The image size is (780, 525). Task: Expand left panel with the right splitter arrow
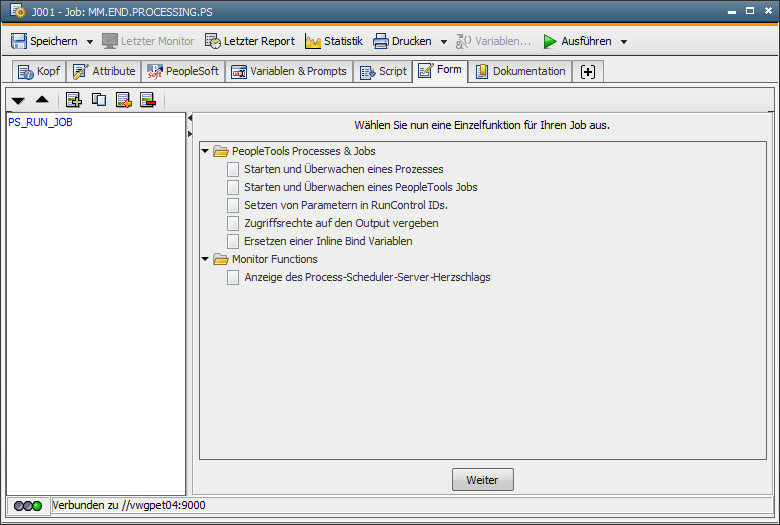pyautogui.click(x=190, y=134)
